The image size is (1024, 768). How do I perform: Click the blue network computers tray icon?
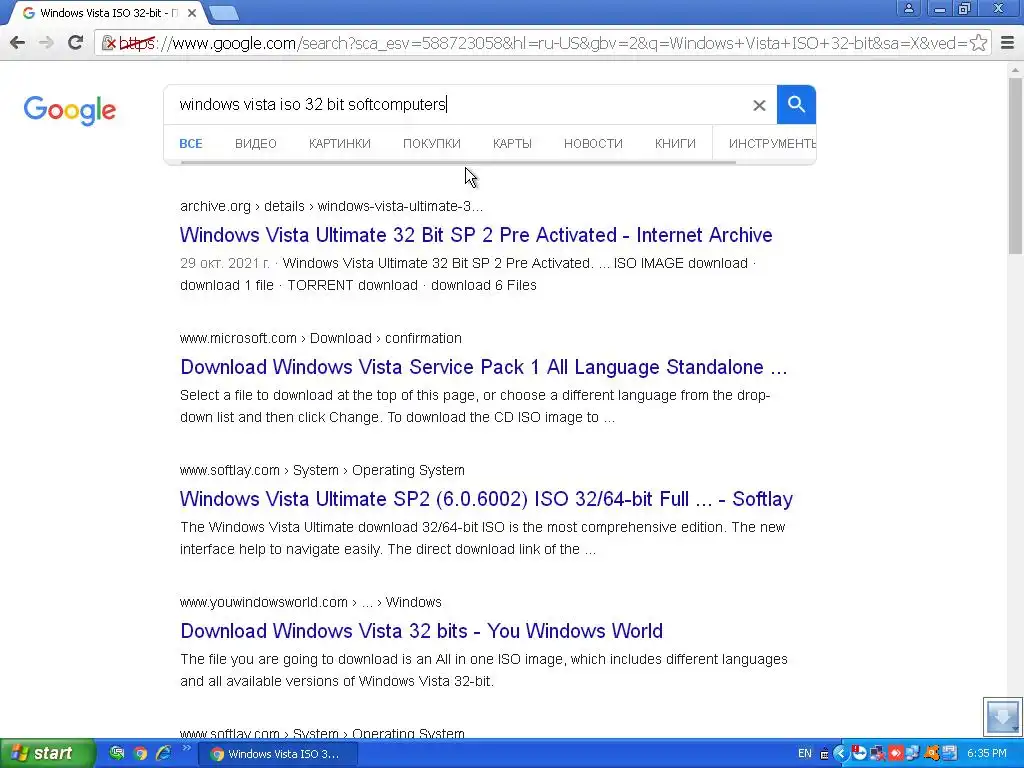913,754
